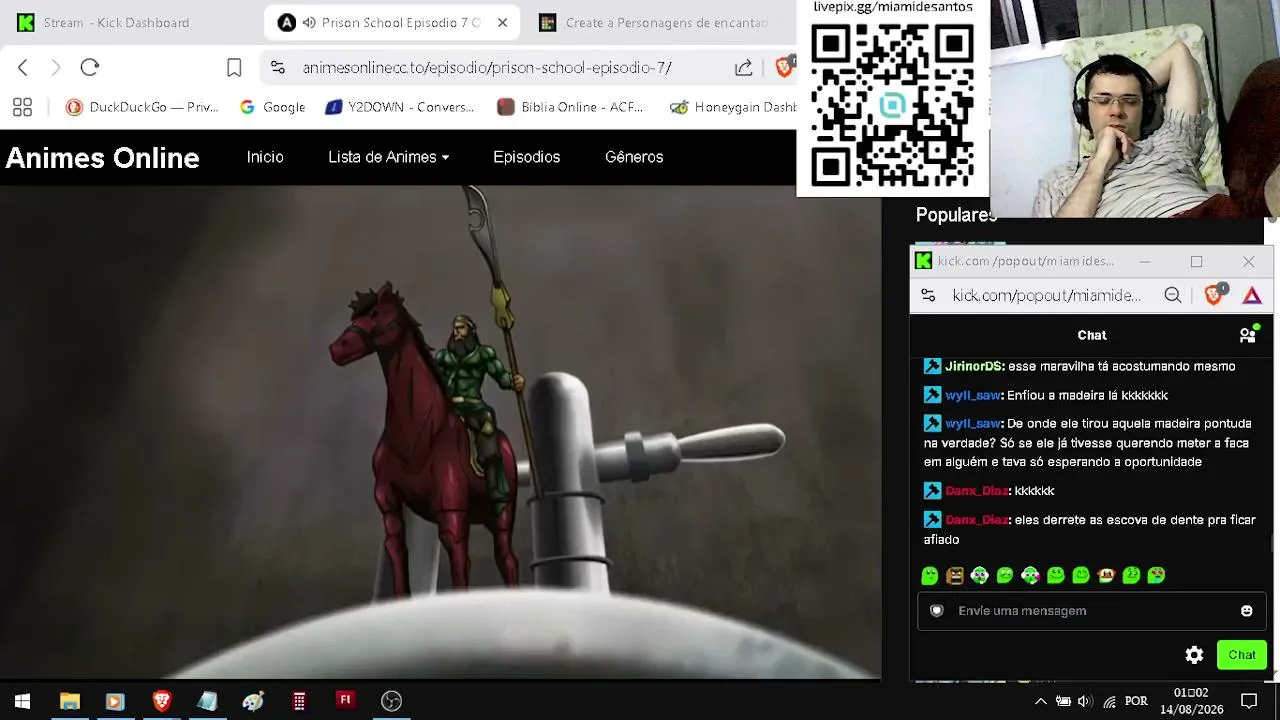The image size is (1280, 720).
Task: Show the chat users list
Action: click(x=1248, y=335)
